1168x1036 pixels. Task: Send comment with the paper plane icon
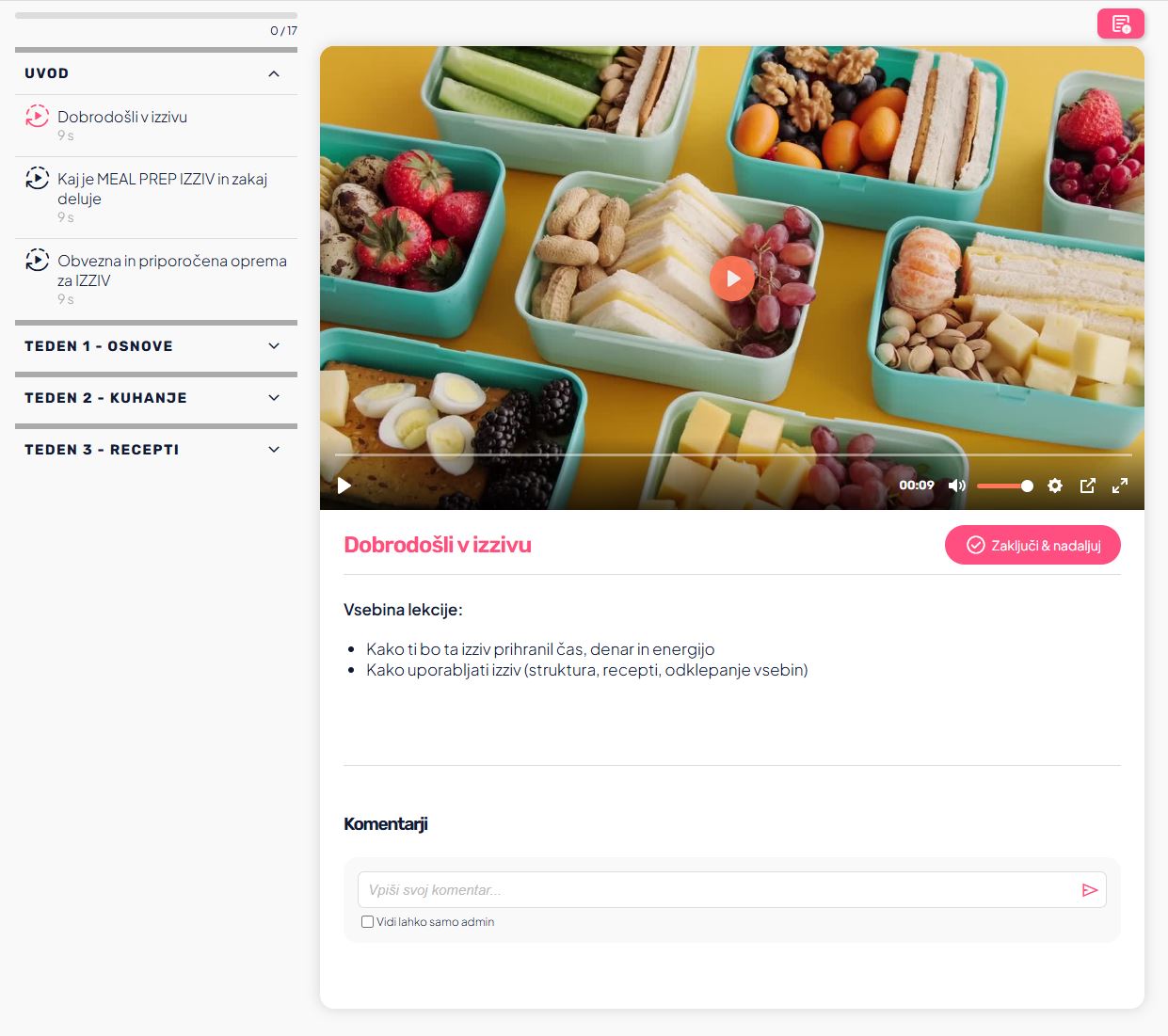pyautogui.click(x=1090, y=890)
